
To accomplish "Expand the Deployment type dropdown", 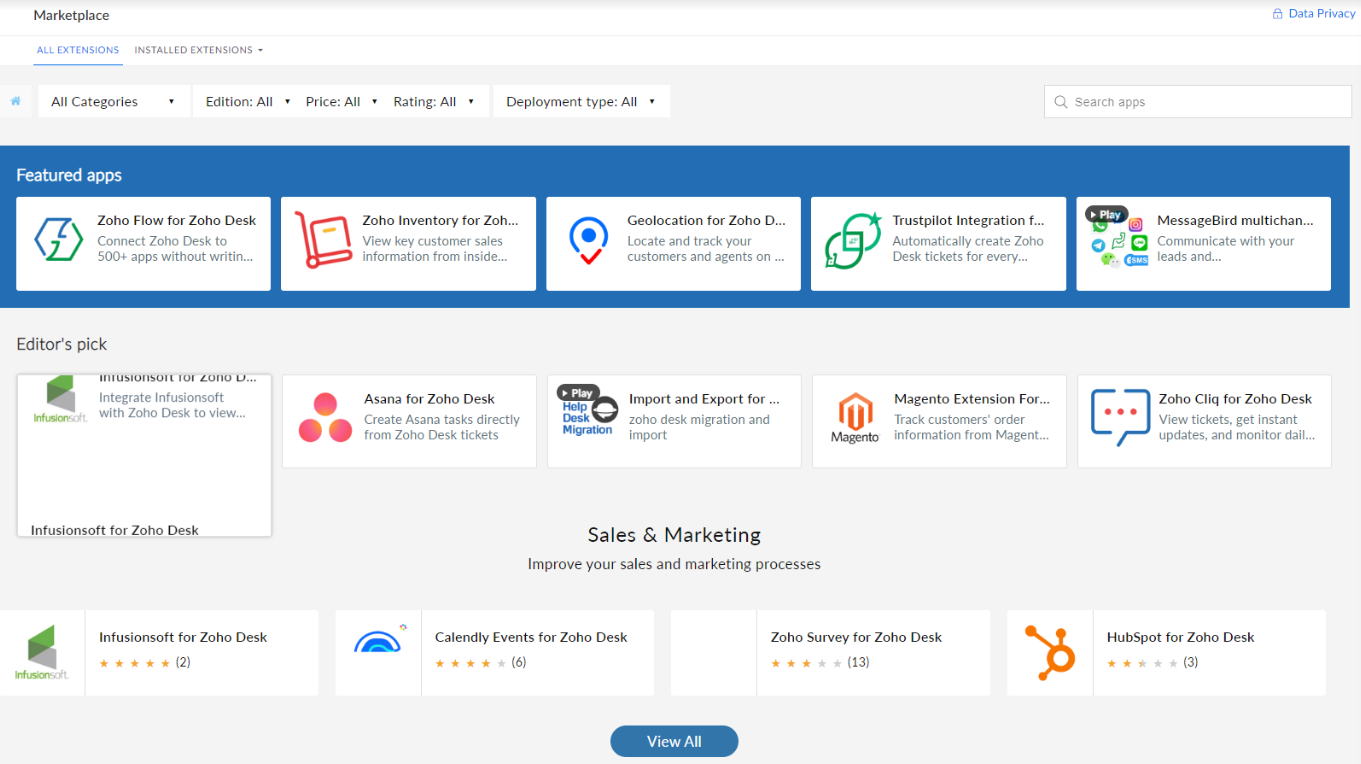I will (581, 101).
